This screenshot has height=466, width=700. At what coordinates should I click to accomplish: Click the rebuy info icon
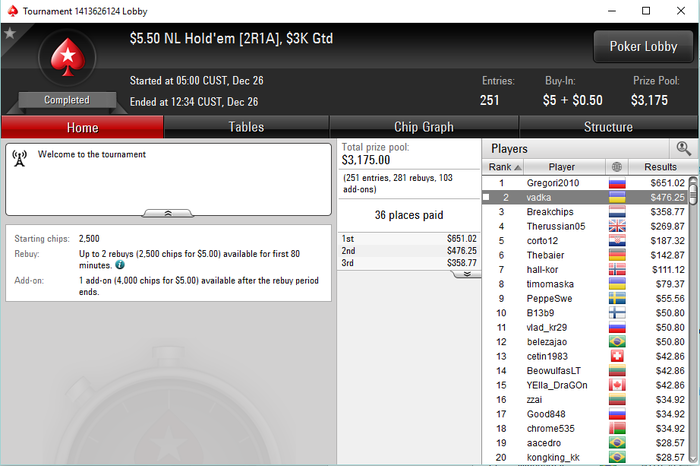click(x=120, y=265)
